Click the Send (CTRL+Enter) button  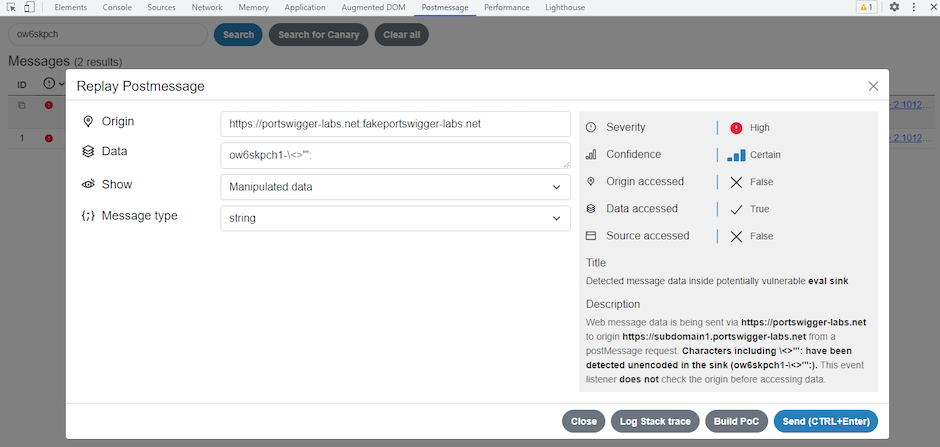click(826, 421)
